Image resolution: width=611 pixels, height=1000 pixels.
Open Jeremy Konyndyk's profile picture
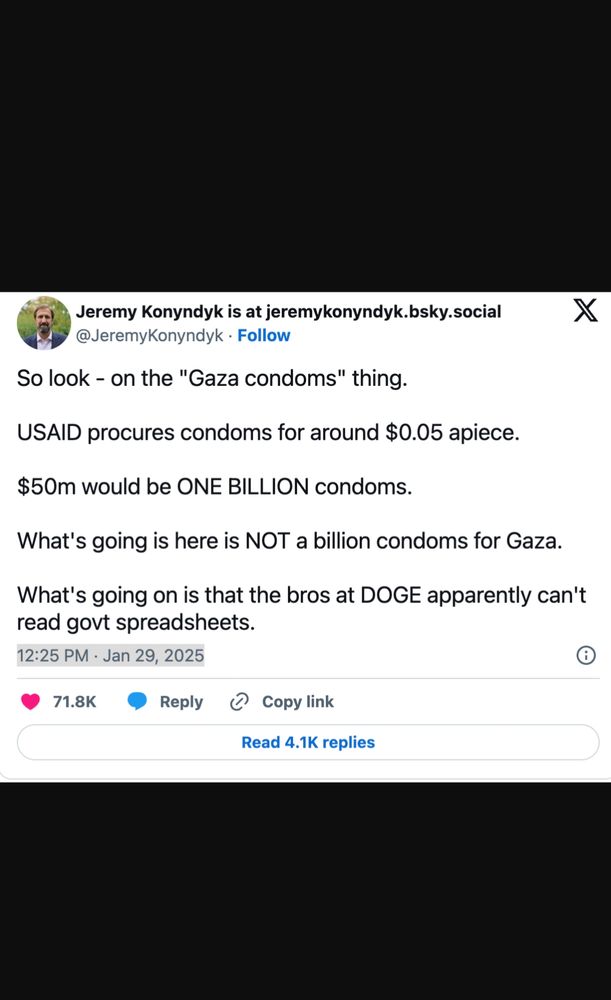coord(43,323)
